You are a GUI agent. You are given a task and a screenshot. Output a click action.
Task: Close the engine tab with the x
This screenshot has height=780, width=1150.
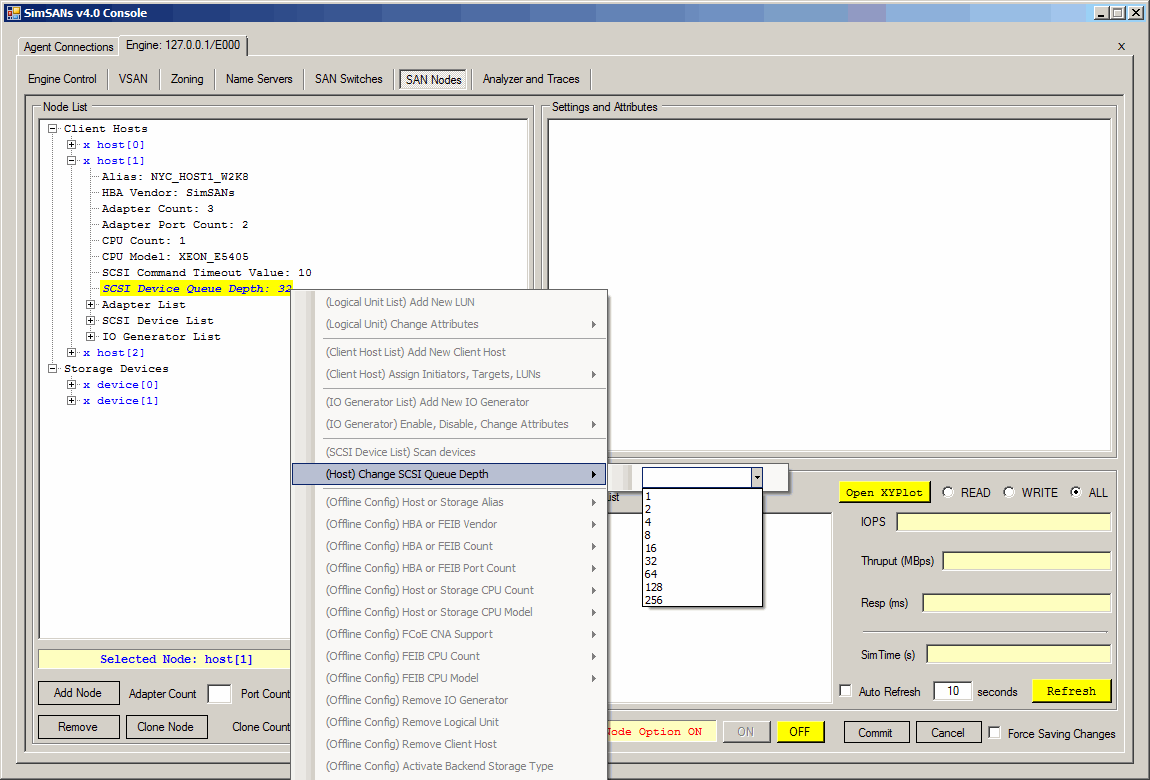click(x=1121, y=46)
